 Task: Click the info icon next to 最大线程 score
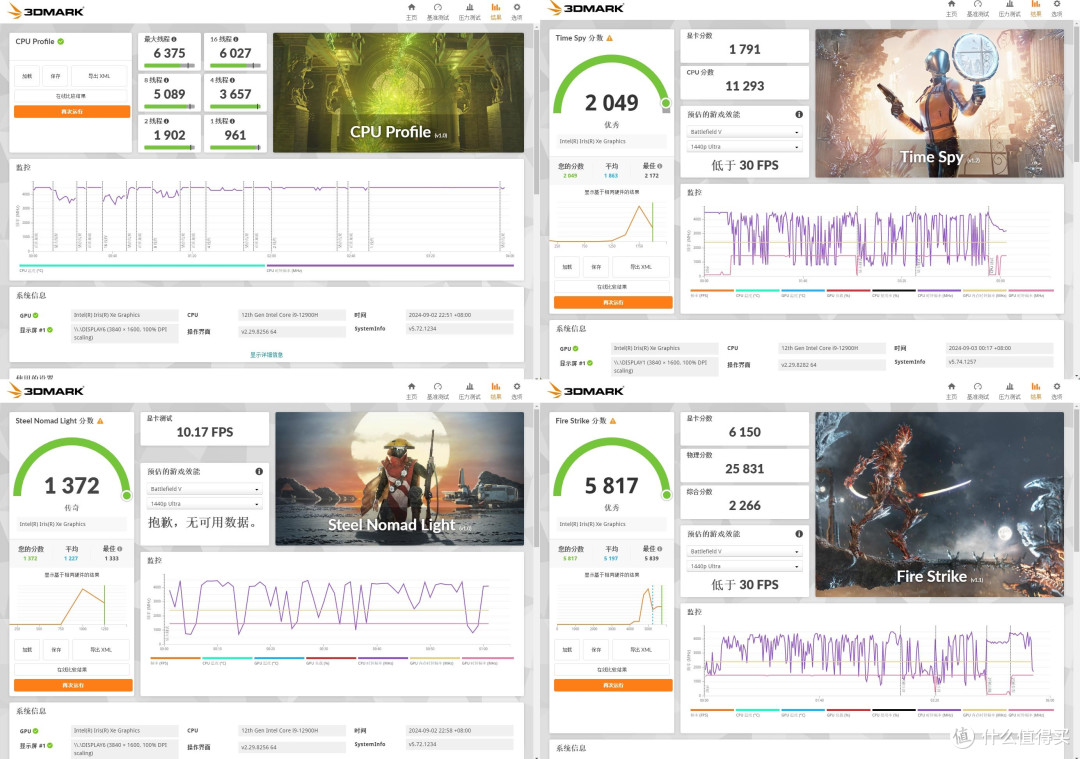[174, 39]
